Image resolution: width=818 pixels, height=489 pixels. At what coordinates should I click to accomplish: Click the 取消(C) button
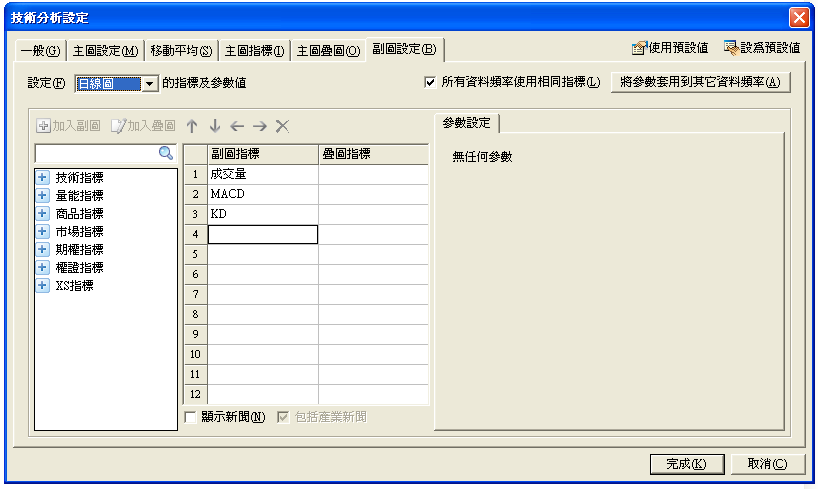(x=767, y=464)
